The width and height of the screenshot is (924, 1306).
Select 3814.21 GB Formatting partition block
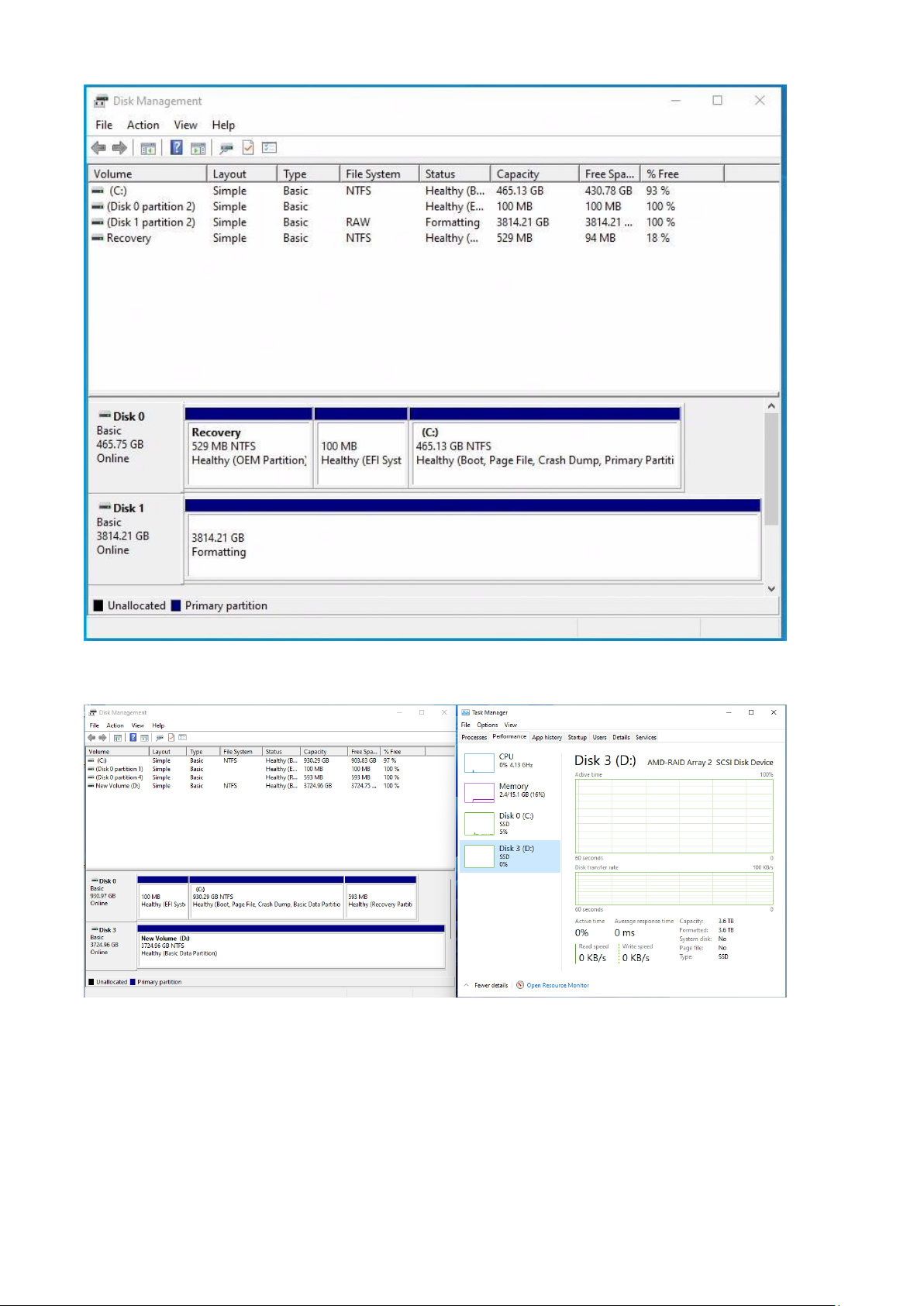(473, 539)
